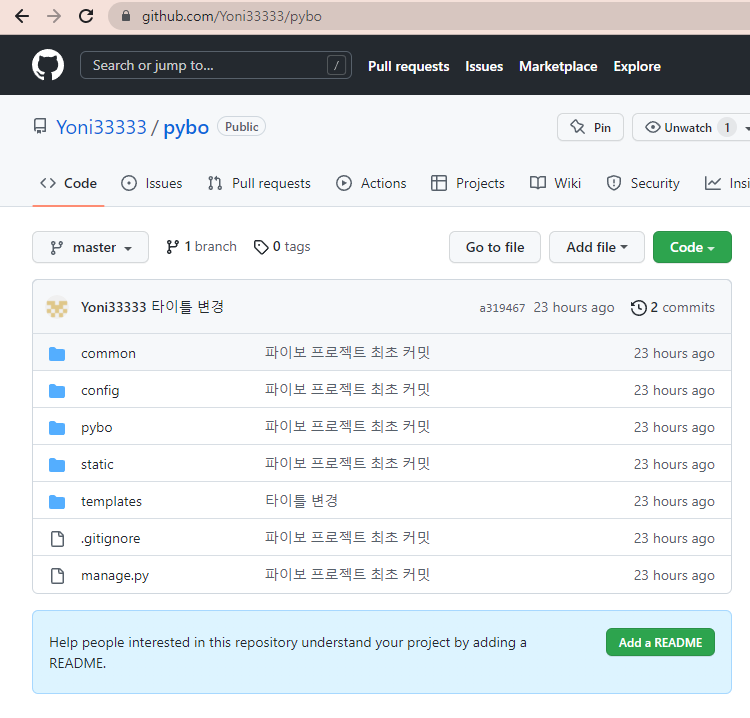Screen dimensions: 750x718
Task: Open the master branch dropdown
Action: [x=90, y=247]
